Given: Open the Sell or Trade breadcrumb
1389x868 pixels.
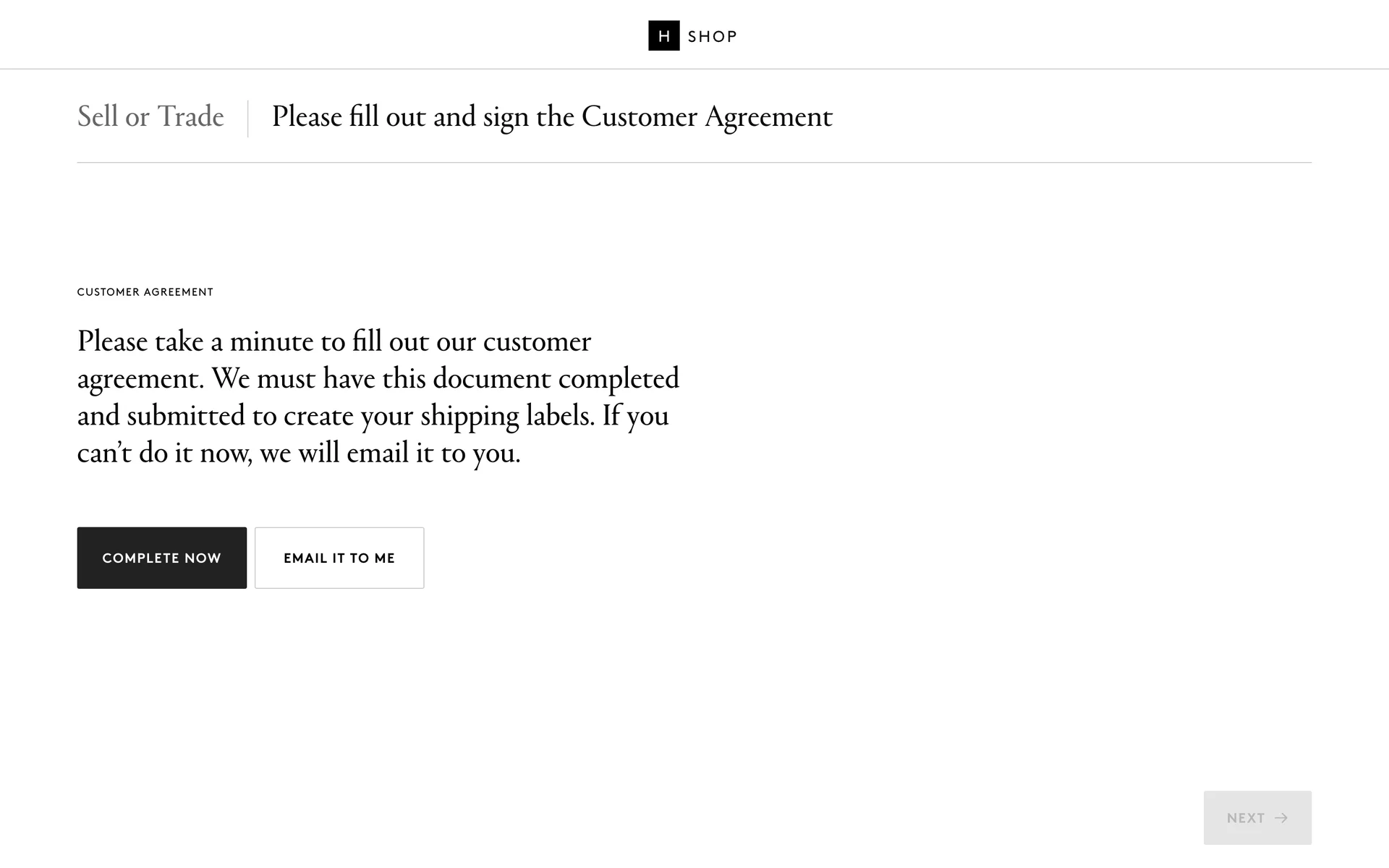Looking at the screenshot, I should pos(150,117).
